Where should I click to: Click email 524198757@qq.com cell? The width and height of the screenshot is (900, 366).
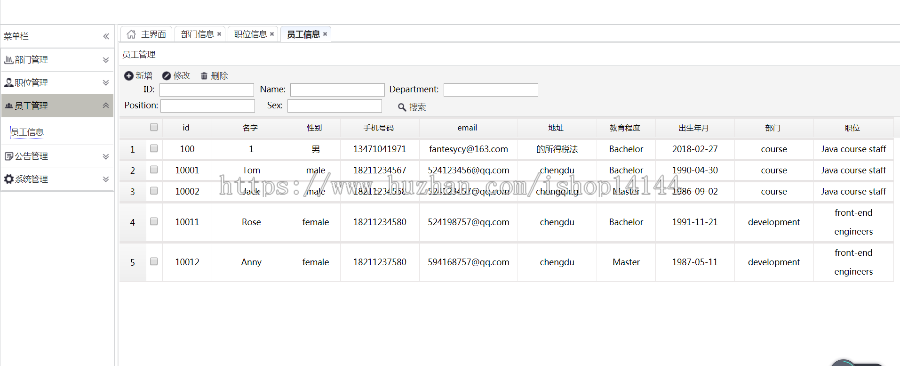coord(468,221)
